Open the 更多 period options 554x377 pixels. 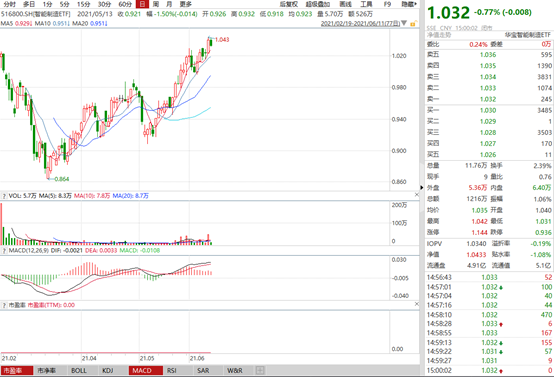[185, 4]
